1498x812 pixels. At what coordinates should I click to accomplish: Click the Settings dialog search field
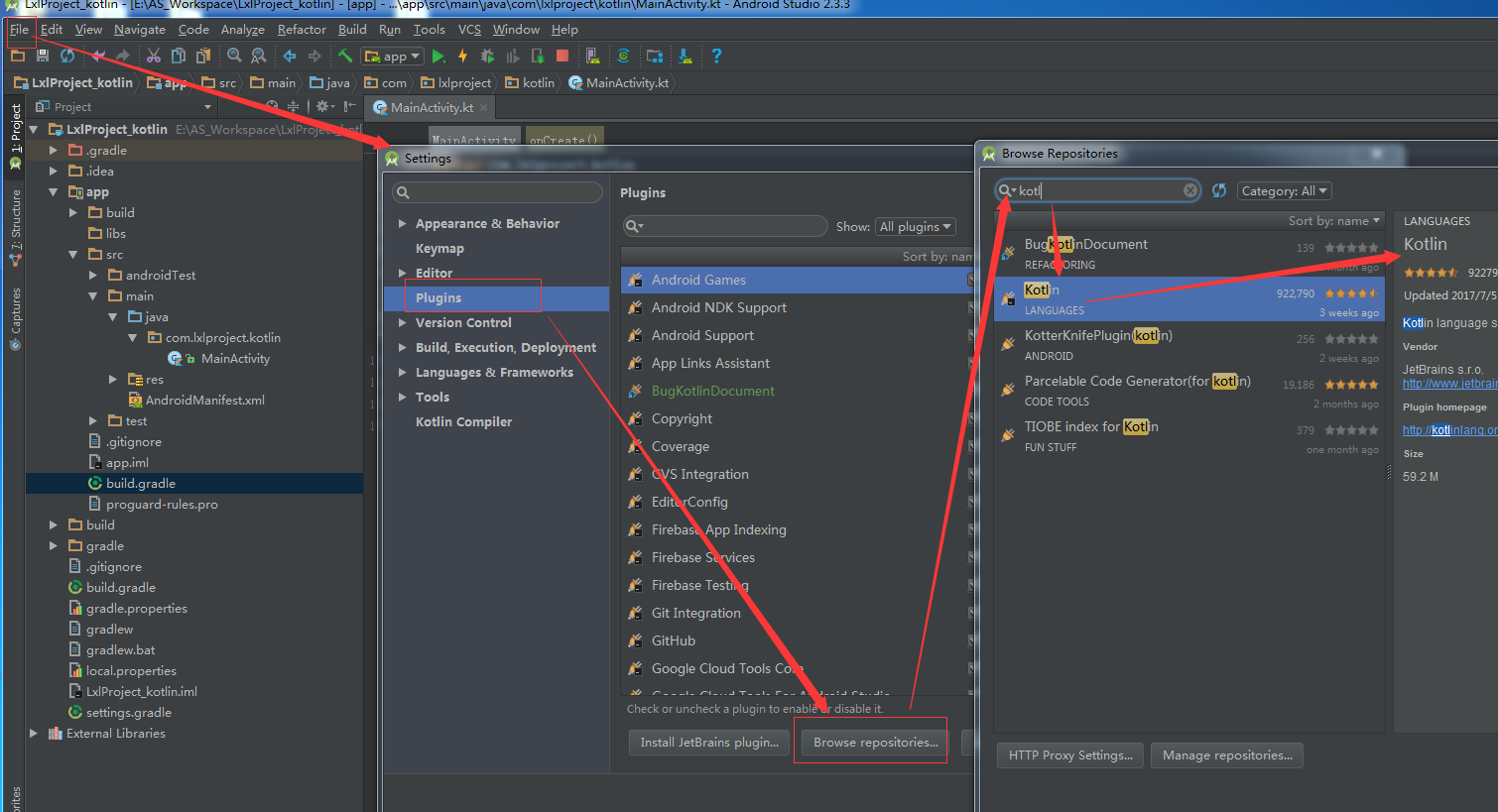point(497,192)
